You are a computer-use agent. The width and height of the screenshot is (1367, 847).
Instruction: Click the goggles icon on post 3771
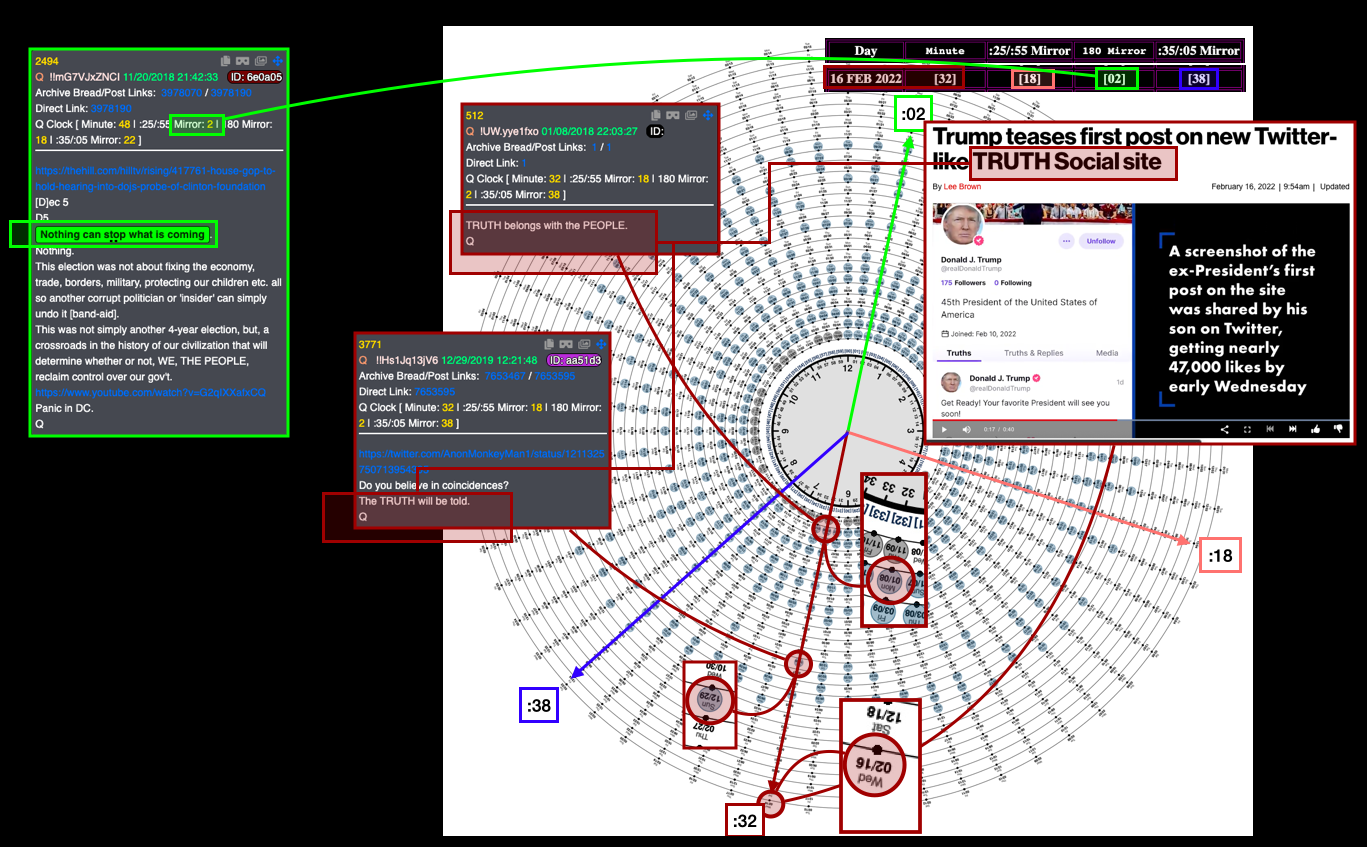565,344
